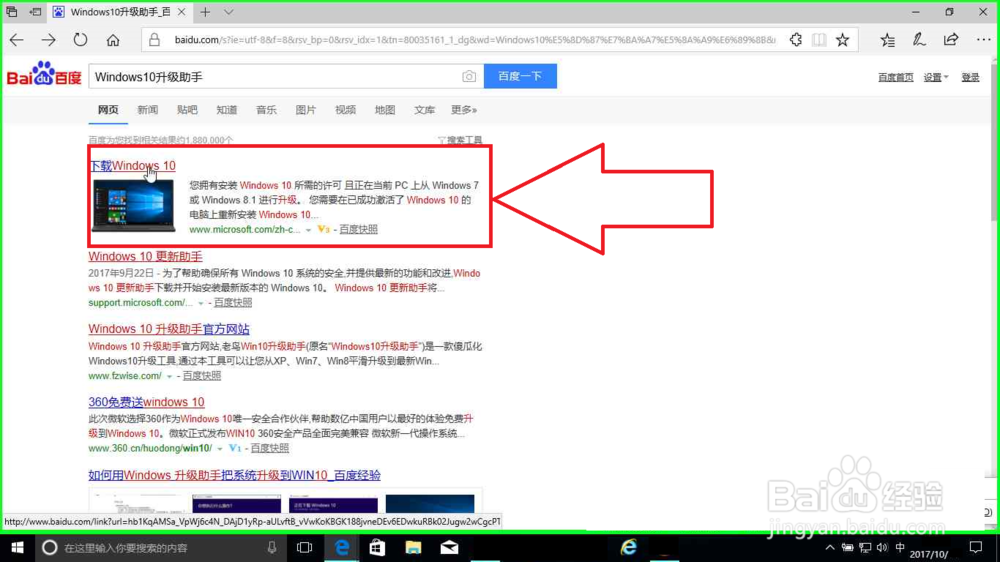
Task: Click the share page icon
Action: [x=951, y=40]
